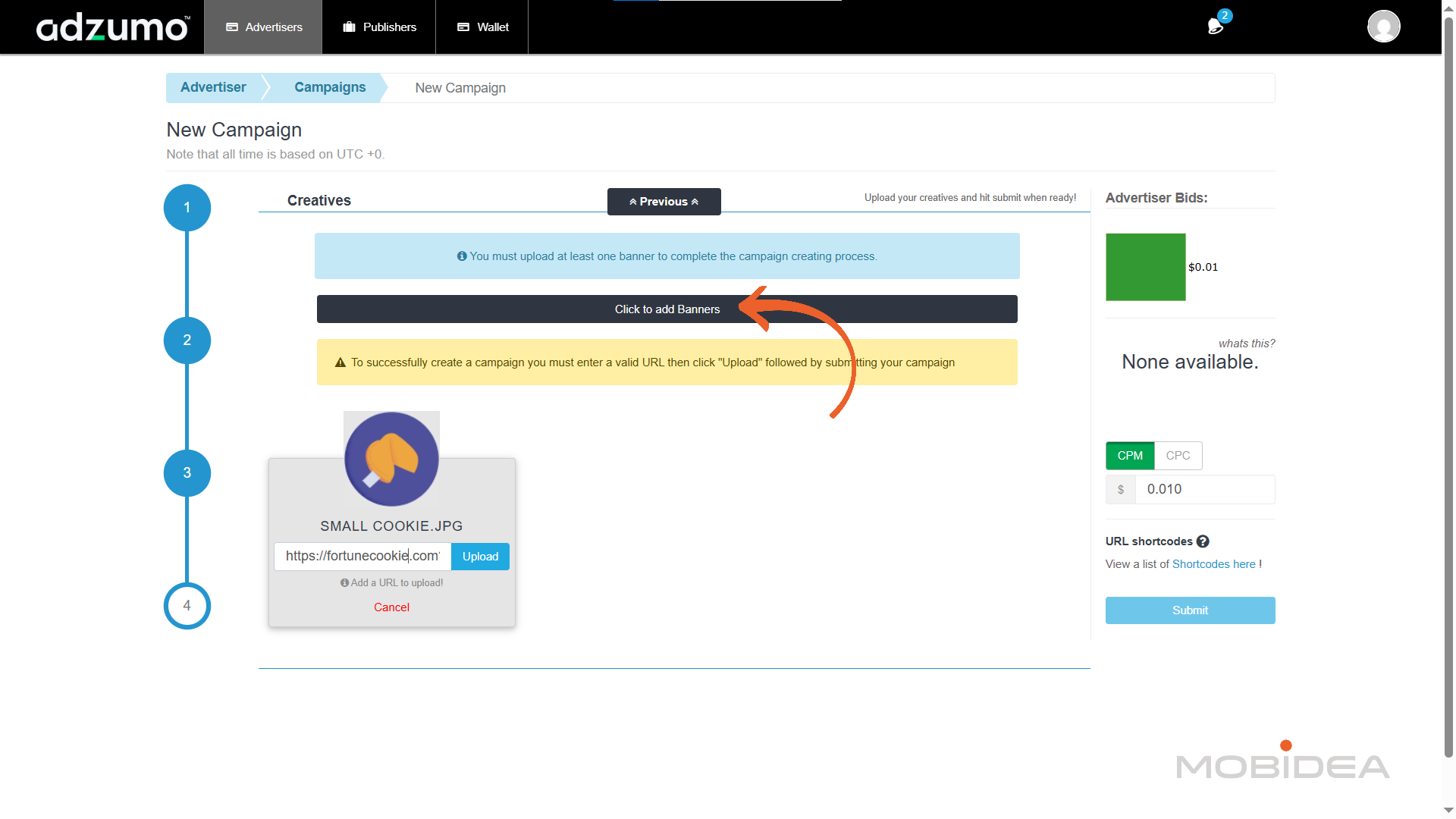The height and width of the screenshot is (819, 1456).
Task: Open the Wallet menu
Action: point(482,27)
